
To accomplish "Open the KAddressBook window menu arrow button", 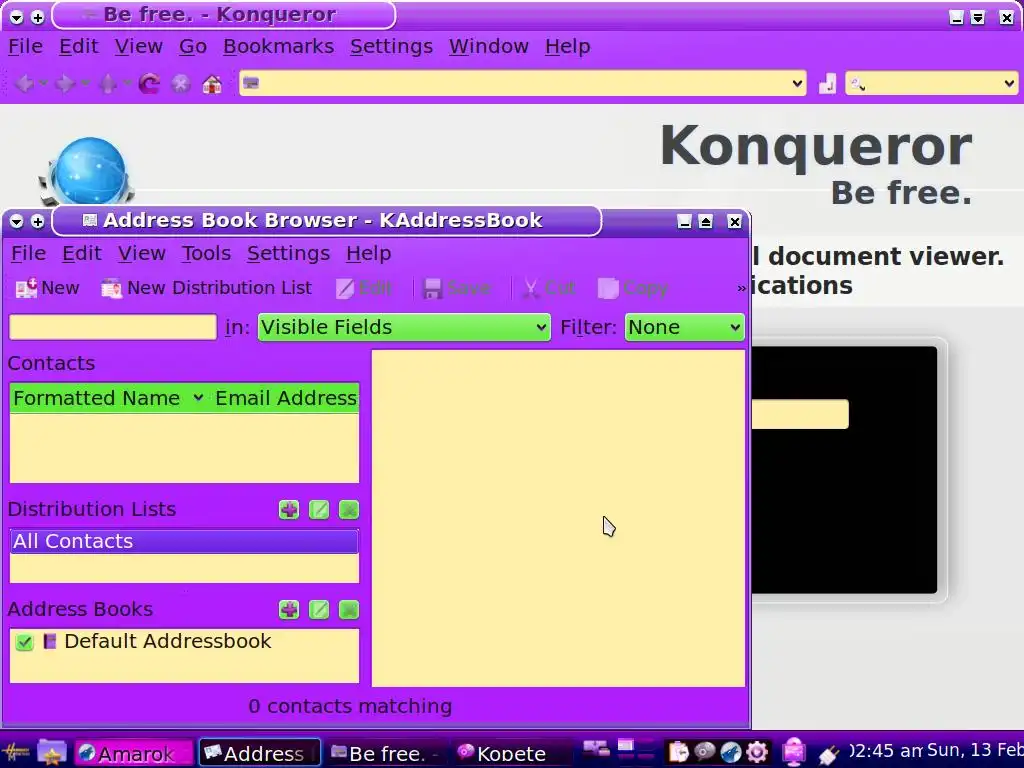I will [x=16, y=221].
